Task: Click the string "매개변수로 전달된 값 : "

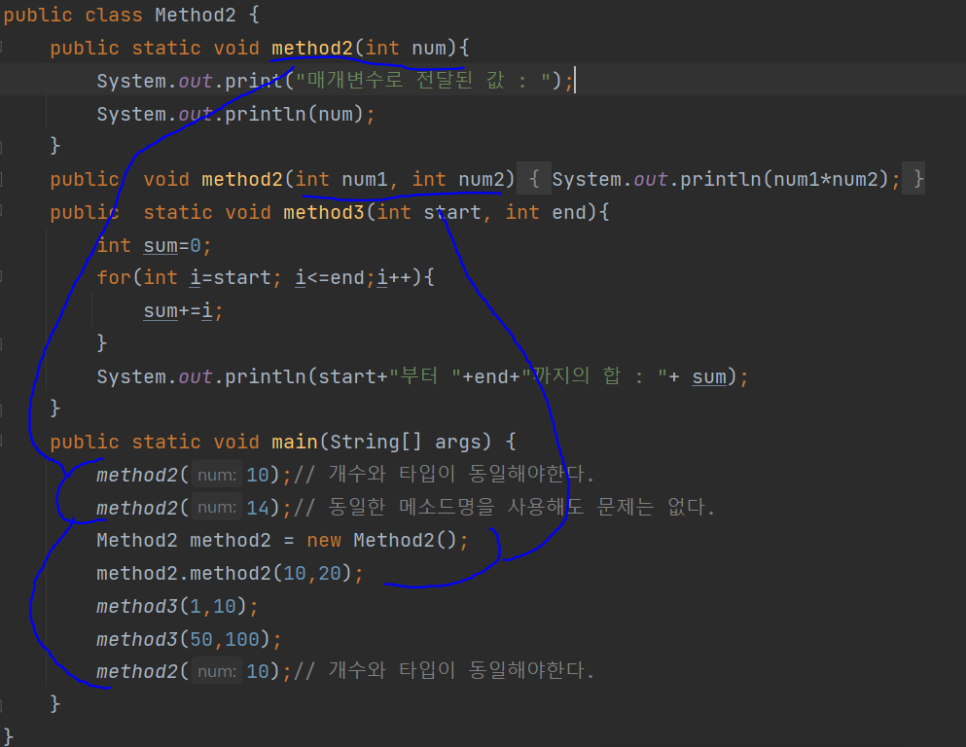Action: coord(424,81)
